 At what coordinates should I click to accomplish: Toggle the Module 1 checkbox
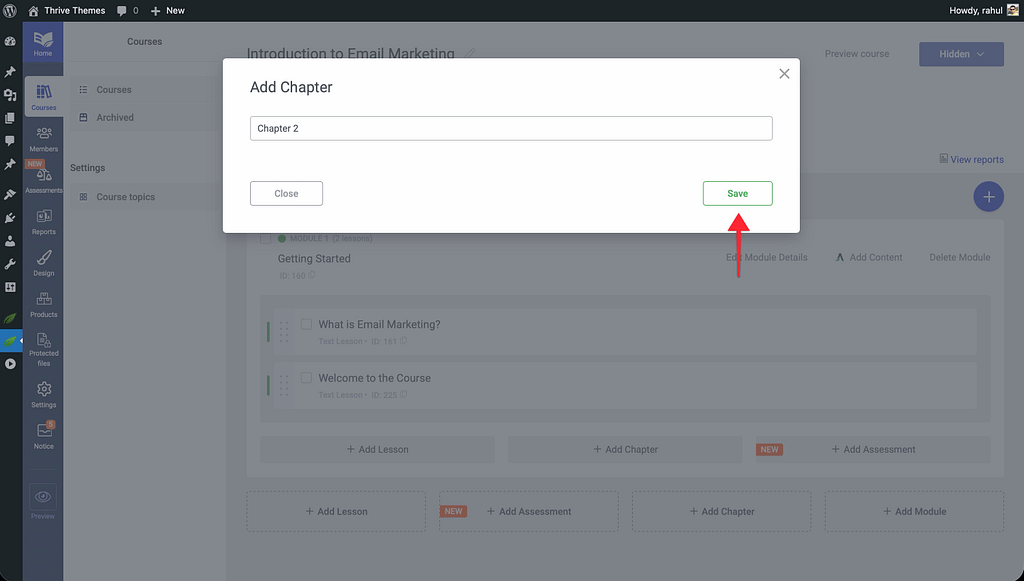pyautogui.click(x=265, y=239)
